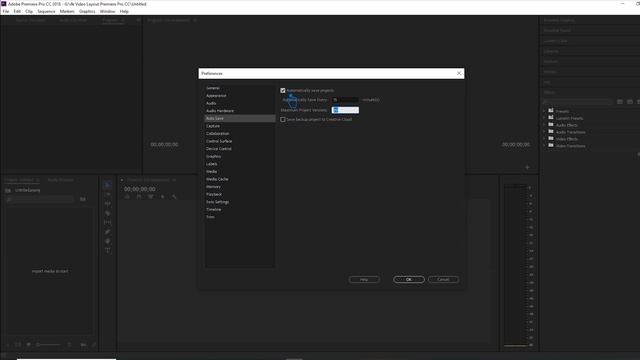Open the Sequence menu
Image resolution: width=640 pixels, height=360 pixels.
click(x=46, y=11)
